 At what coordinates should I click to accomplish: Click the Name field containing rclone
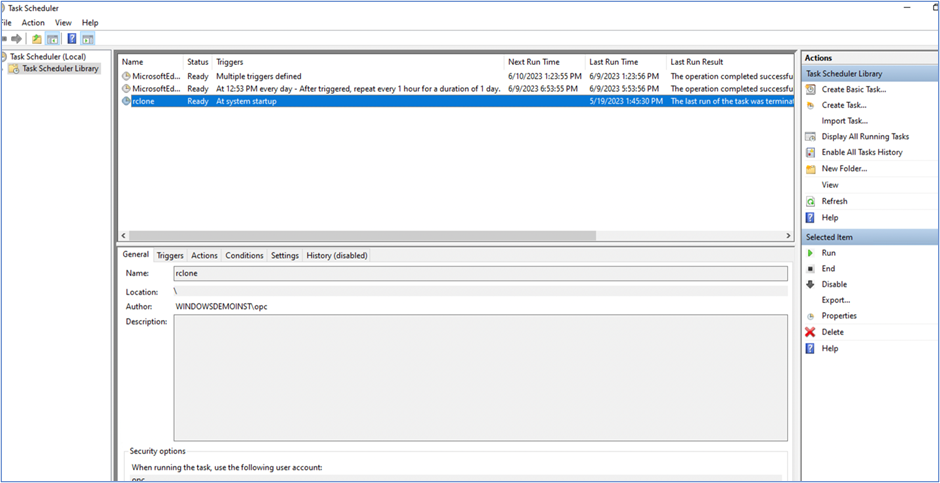tap(480, 273)
